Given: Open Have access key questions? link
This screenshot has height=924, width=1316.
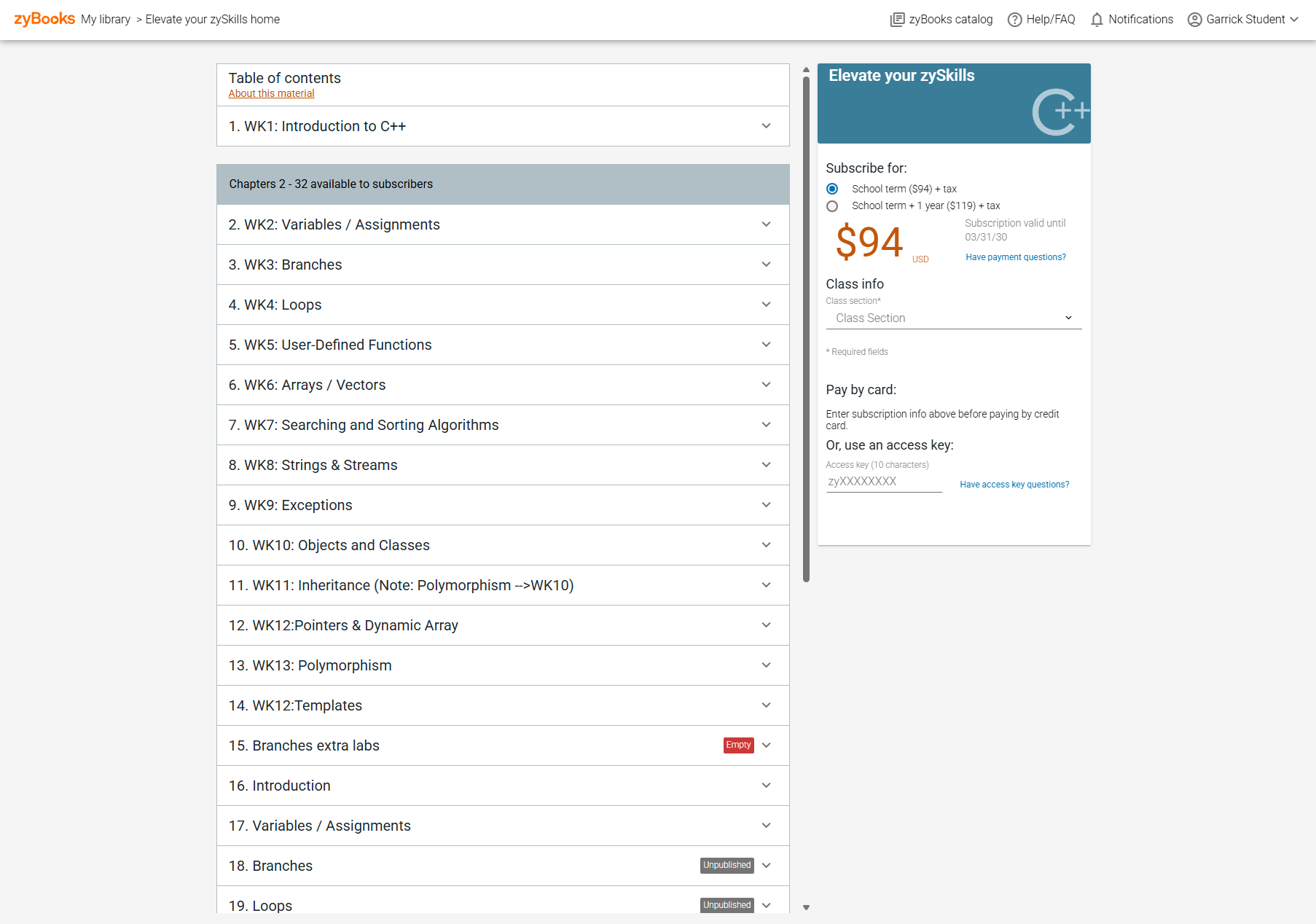Looking at the screenshot, I should 1014,485.
